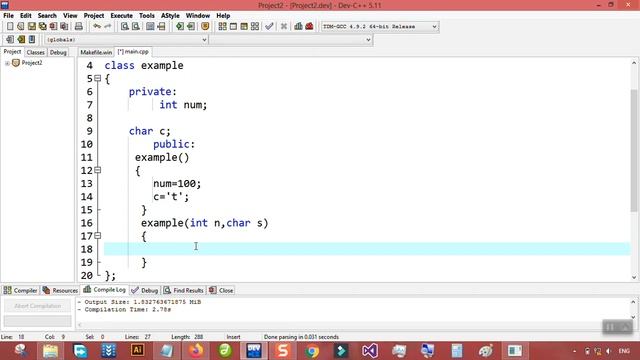Compile the project with the Compile icon

pos(222,27)
